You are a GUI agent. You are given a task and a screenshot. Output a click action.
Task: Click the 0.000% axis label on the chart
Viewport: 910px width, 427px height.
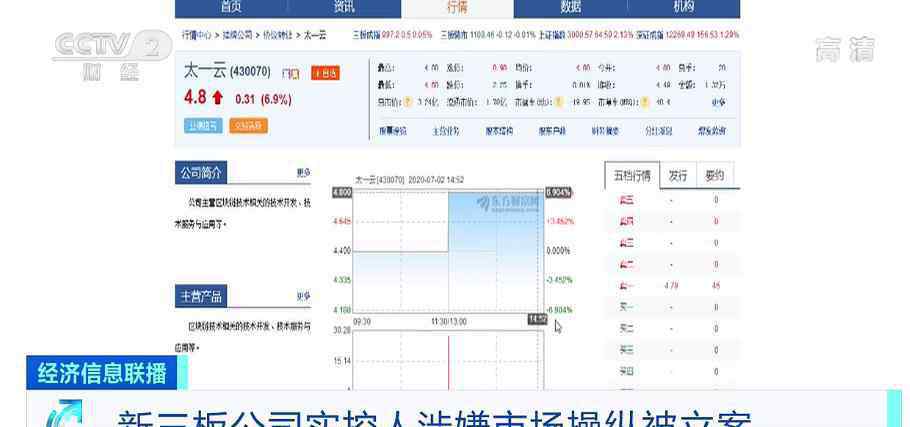558,251
